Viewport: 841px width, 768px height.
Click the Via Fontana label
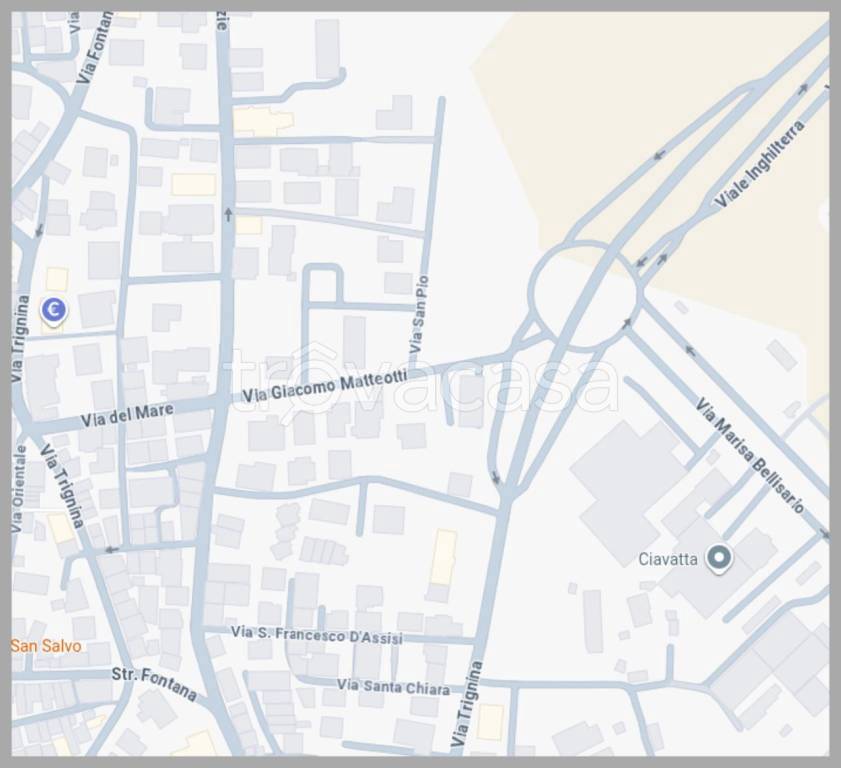click(95, 47)
